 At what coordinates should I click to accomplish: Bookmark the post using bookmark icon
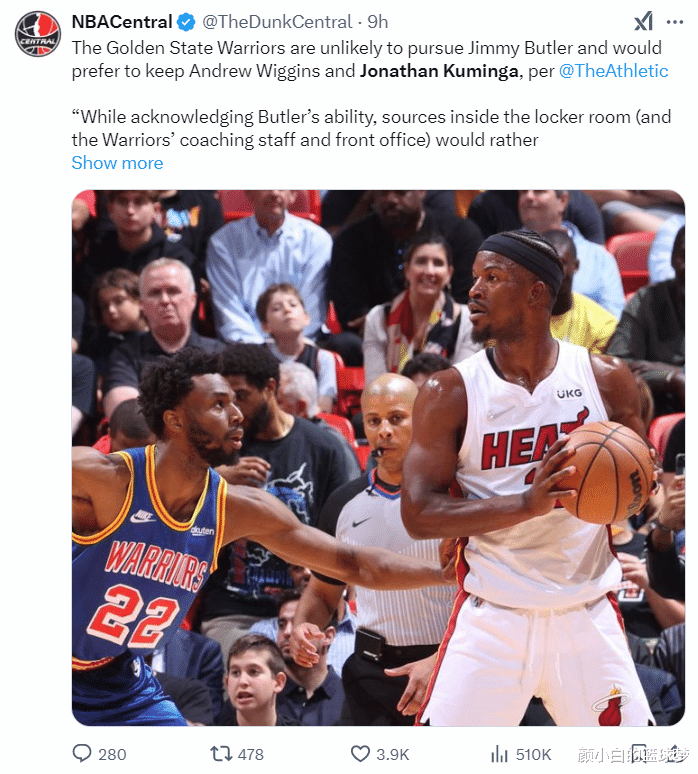click(x=639, y=754)
